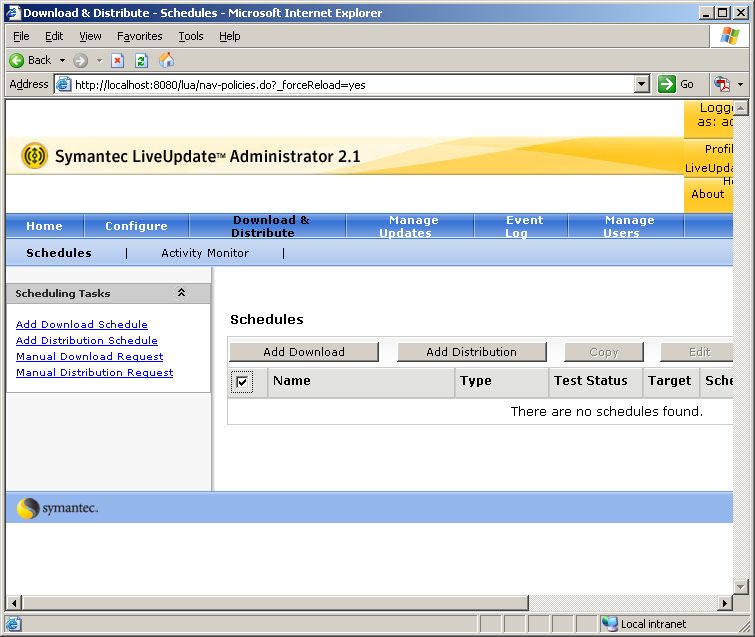Click 'There are no schedules found.' text
755x637 pixels.
[607, 411]
